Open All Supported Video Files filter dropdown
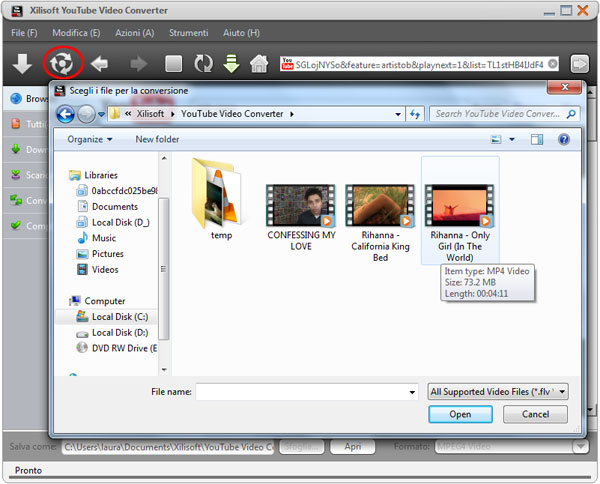This screenshot has width=600, height=484. coord(498,392)
